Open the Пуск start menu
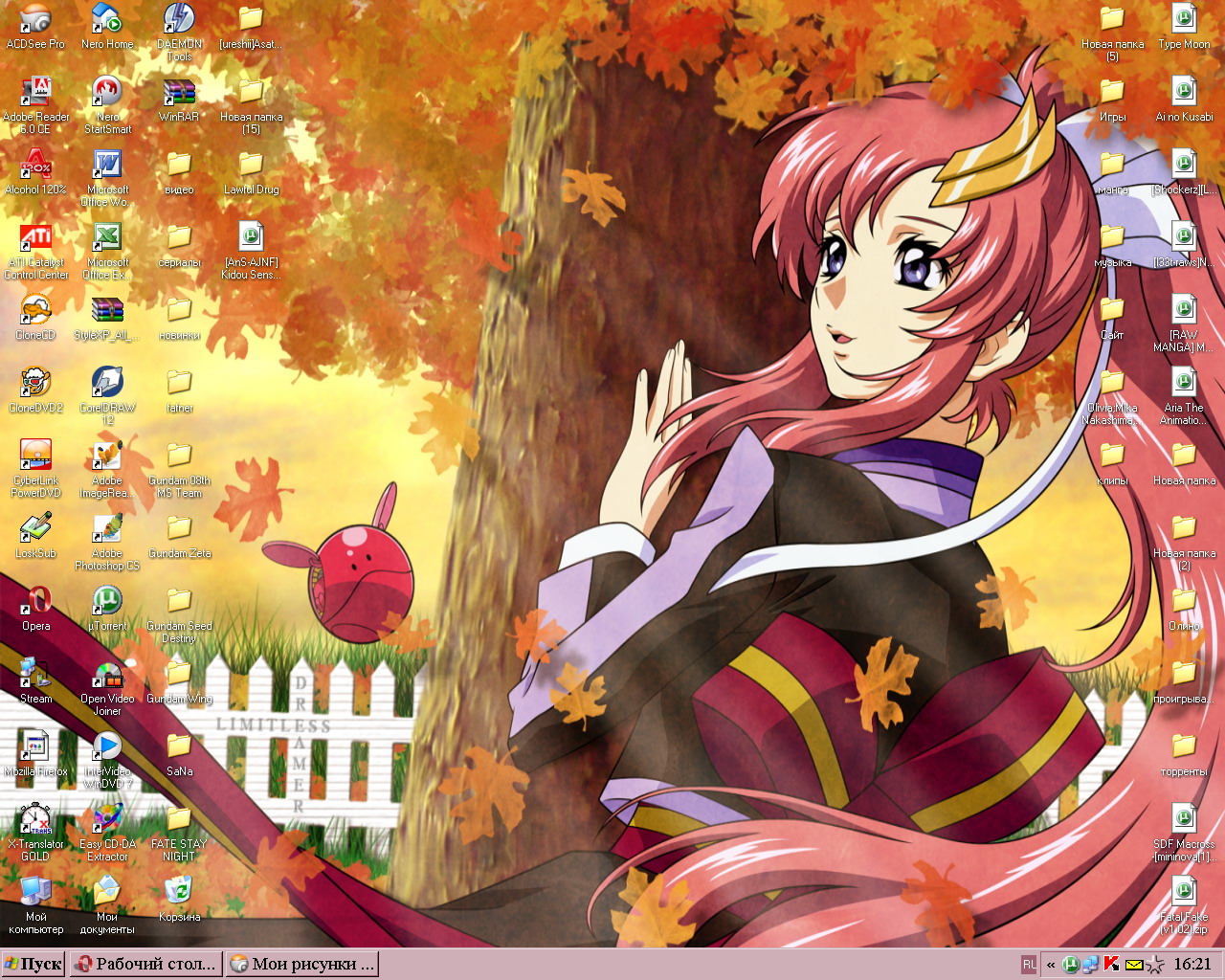The height and width of the screenshot is (980, 1225). 33,964
